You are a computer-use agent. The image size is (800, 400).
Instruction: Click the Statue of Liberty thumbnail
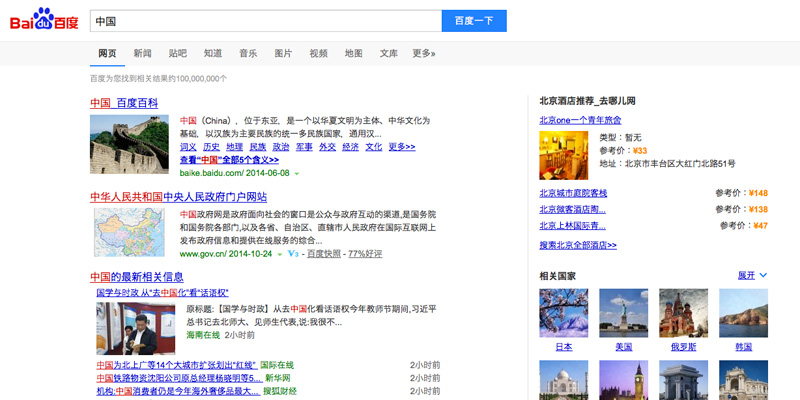pos(623,313)
